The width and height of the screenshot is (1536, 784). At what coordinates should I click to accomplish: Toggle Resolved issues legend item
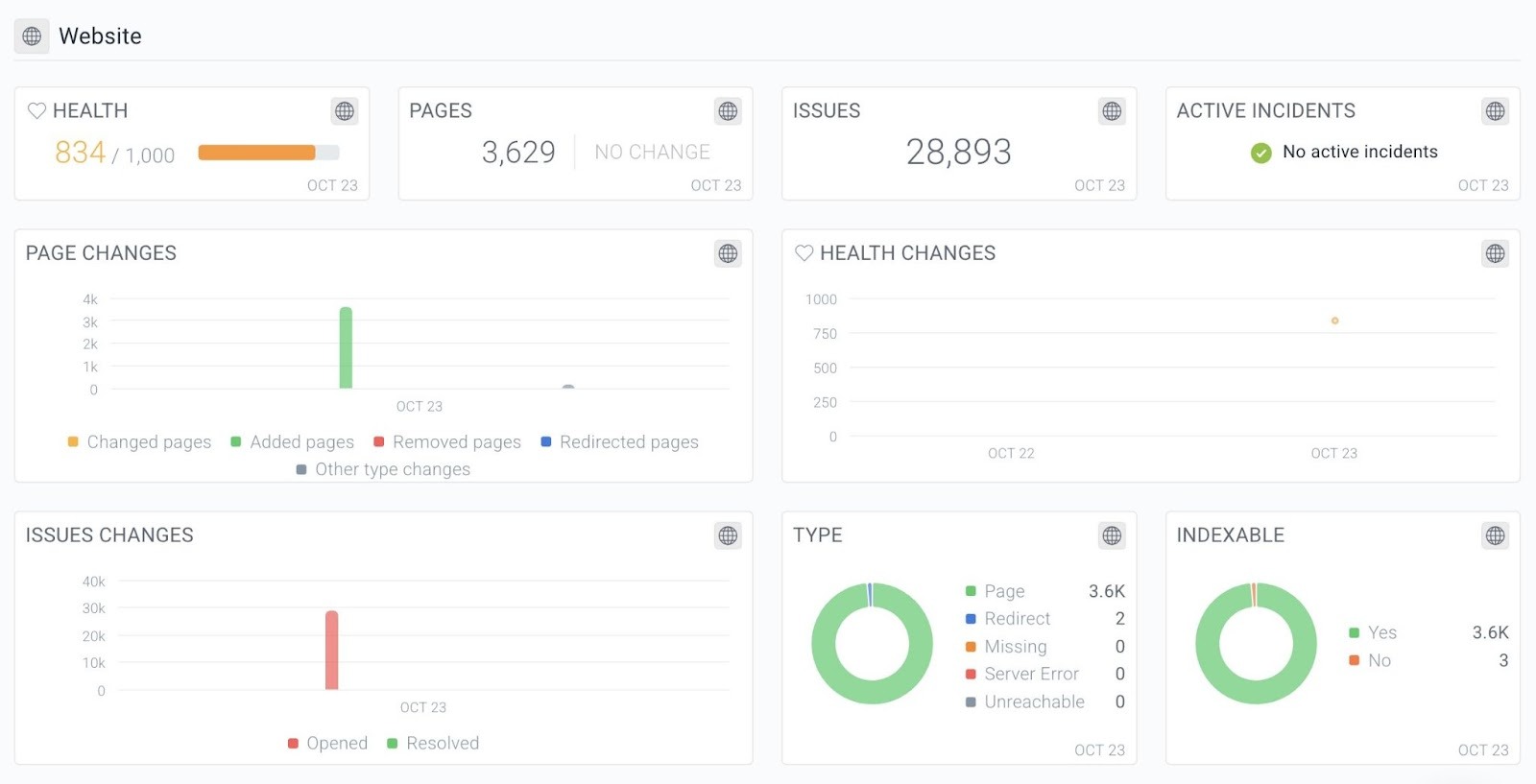click(432, 744)
